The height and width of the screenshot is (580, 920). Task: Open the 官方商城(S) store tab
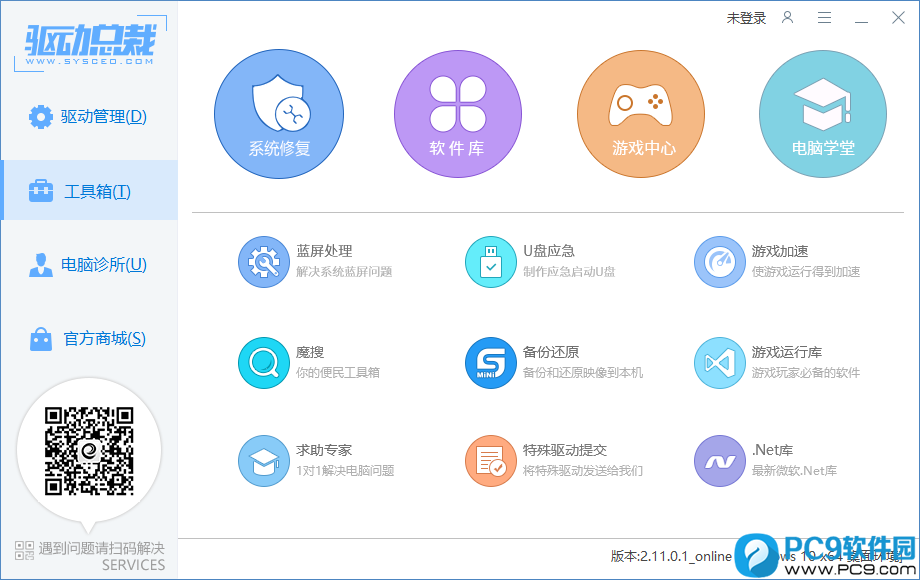pos(89,339)
